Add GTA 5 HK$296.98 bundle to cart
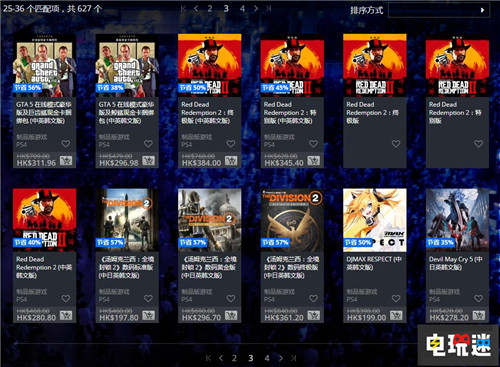The image size is (500, 367). 148,161
